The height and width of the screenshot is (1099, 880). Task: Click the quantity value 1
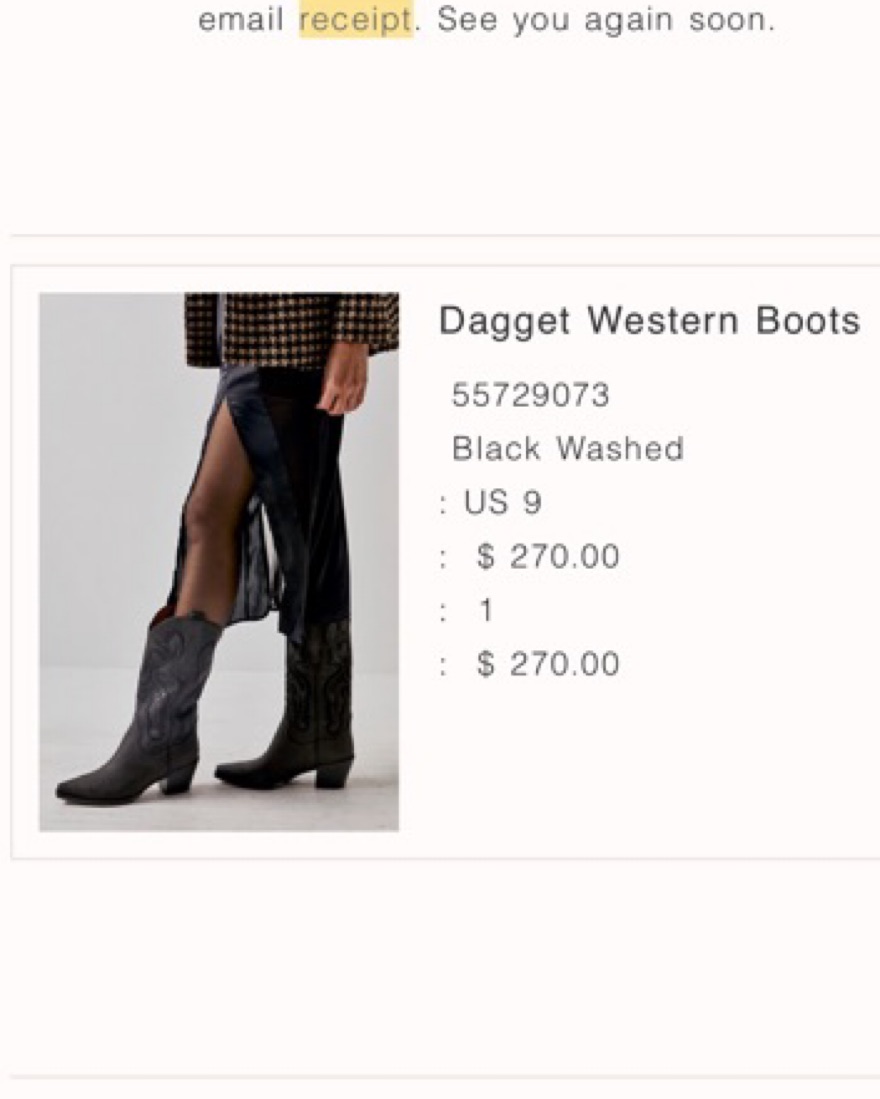(x=486, y=610)
